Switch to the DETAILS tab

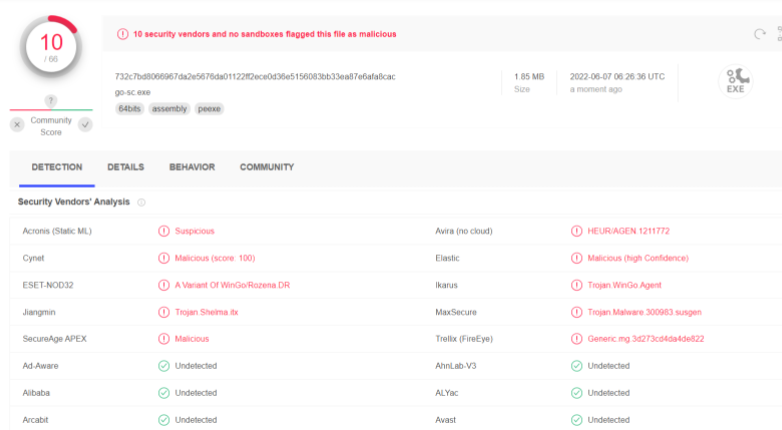point(126,167)
